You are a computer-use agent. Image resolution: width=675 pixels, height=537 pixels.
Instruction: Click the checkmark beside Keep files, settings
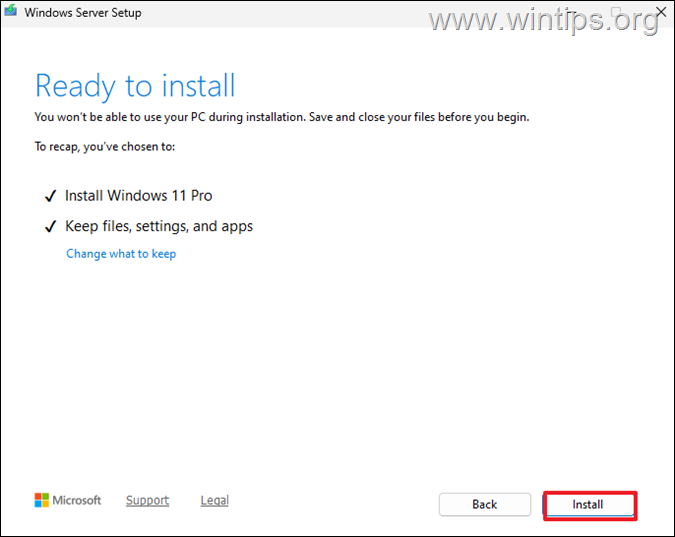[50, 227]
